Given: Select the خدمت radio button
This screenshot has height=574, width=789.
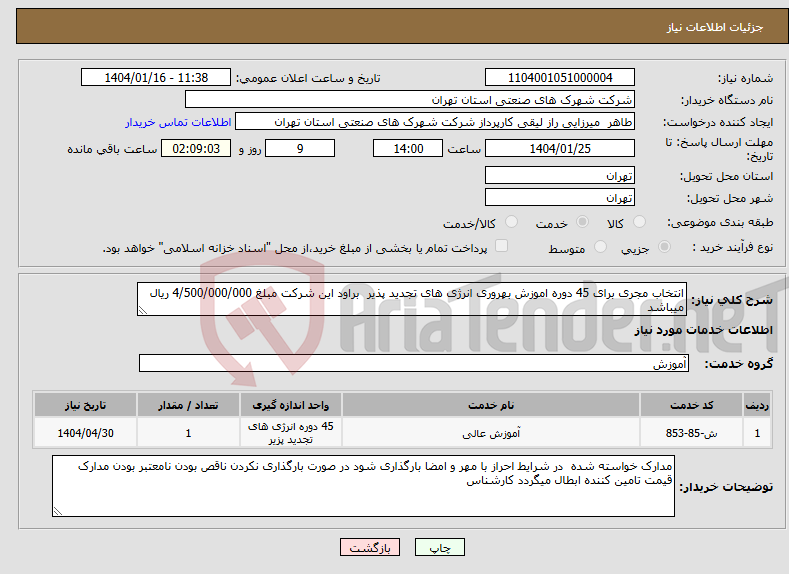Looking at the screenshot, I should coord(582,221).
